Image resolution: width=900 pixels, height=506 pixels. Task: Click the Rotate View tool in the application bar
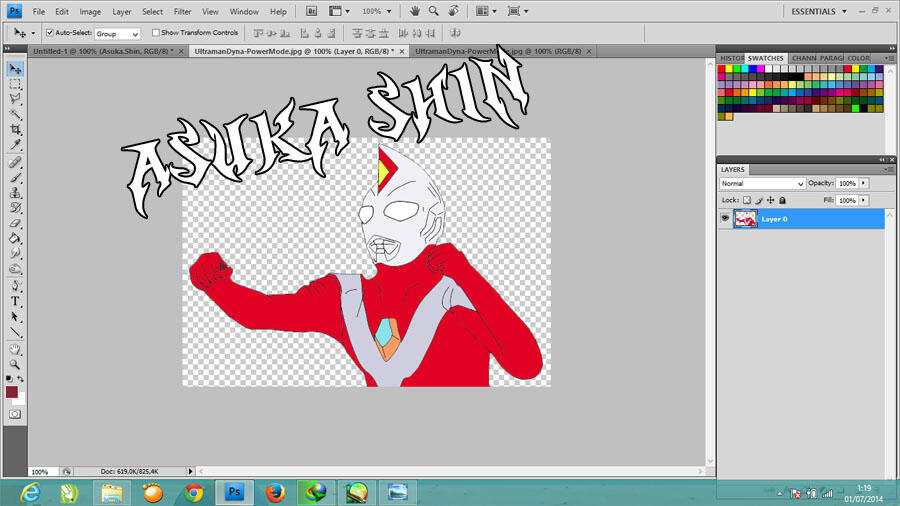click(453, 11)
